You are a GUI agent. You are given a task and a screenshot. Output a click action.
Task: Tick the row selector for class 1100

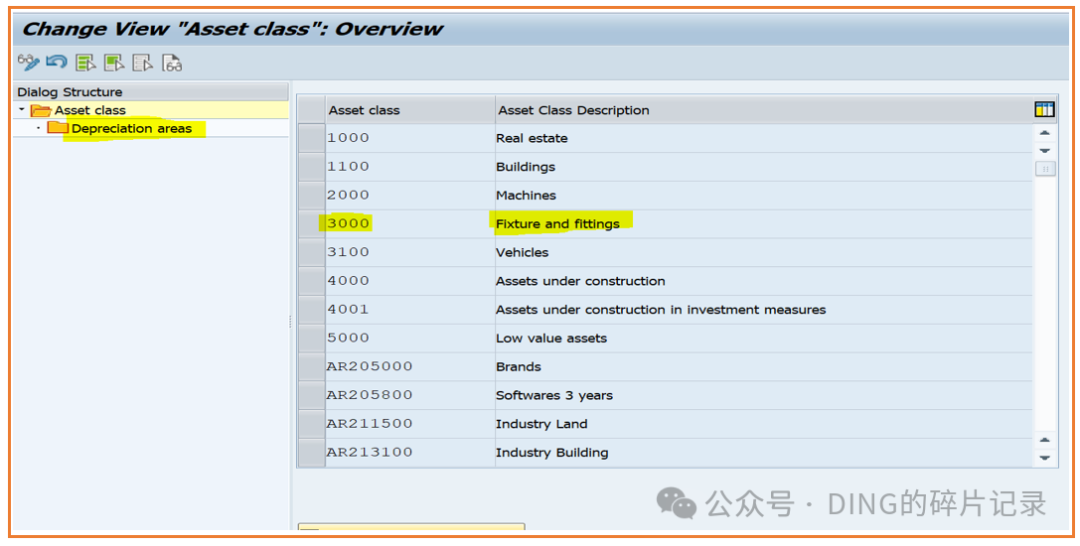[311, 167]
